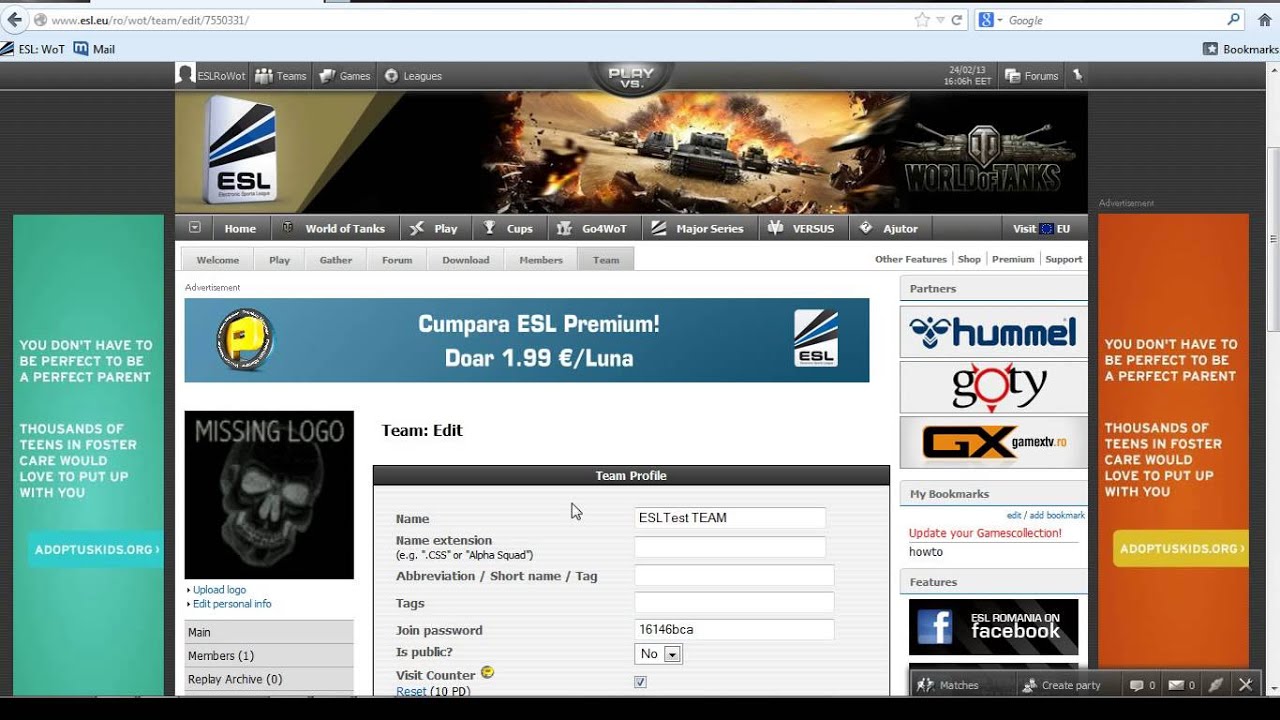Screen dimensions: 1280x720
Task: Open the GX gamextv.ro partner logo
Action: click(993, 442)
